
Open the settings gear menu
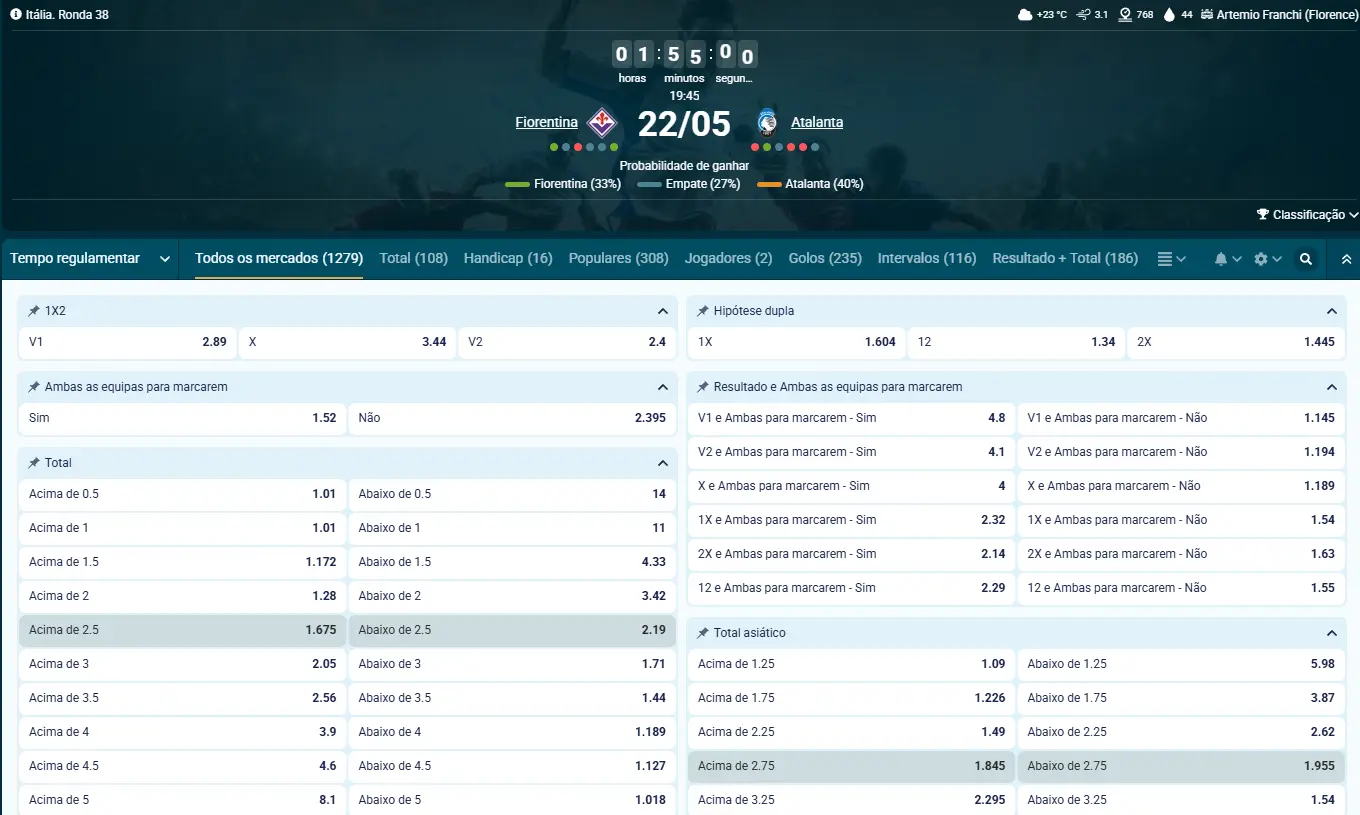(x=1268, y=259)
